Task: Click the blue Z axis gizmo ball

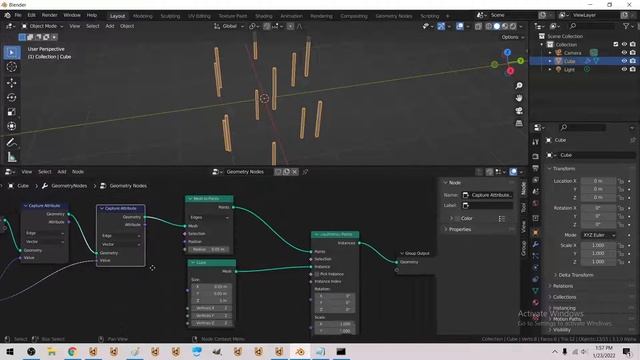Action: [x=507, y=52]
